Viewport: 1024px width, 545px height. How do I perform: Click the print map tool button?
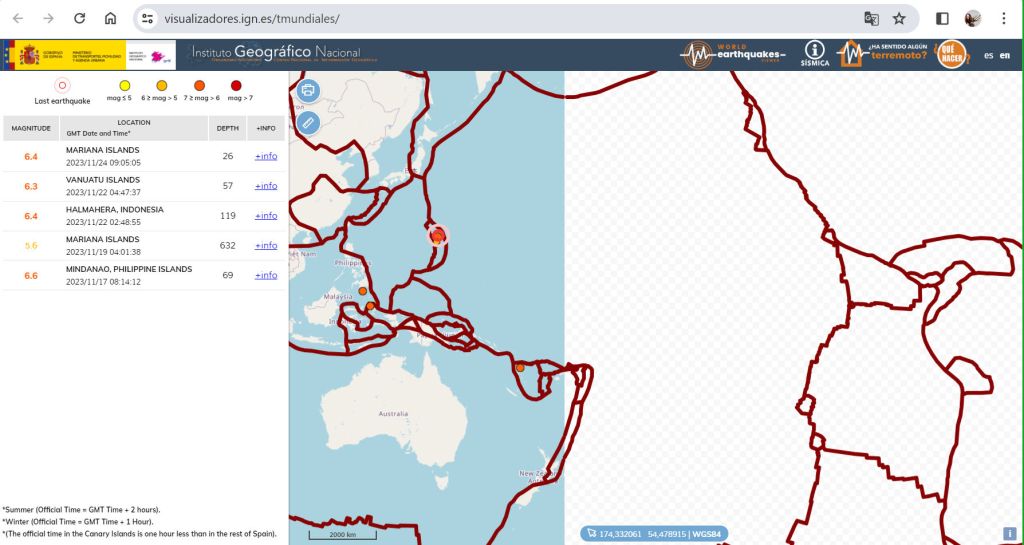coord(308,90)
